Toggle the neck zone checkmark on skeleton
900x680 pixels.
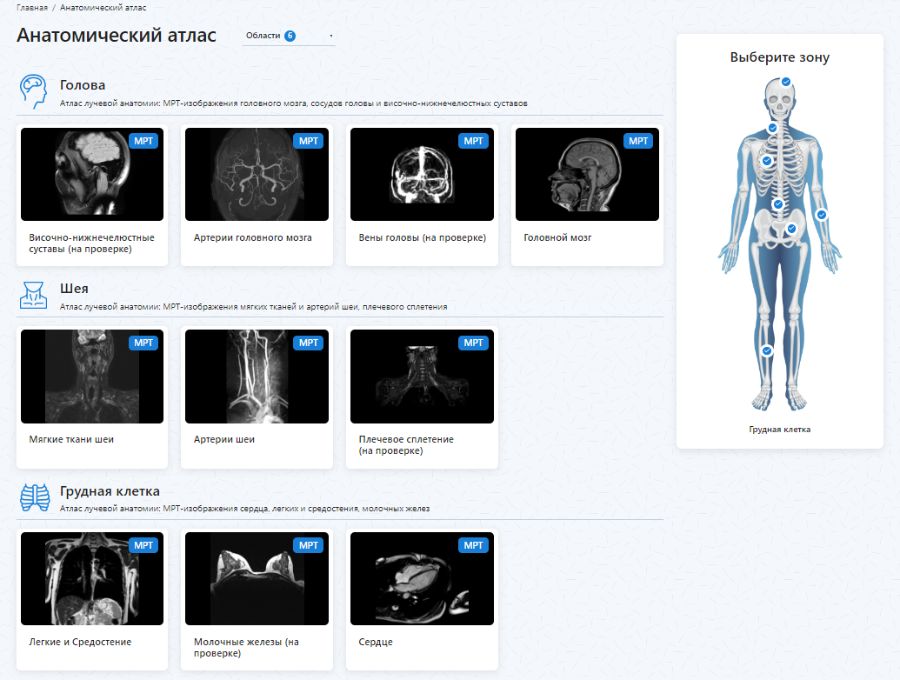[x=773, y=128]
